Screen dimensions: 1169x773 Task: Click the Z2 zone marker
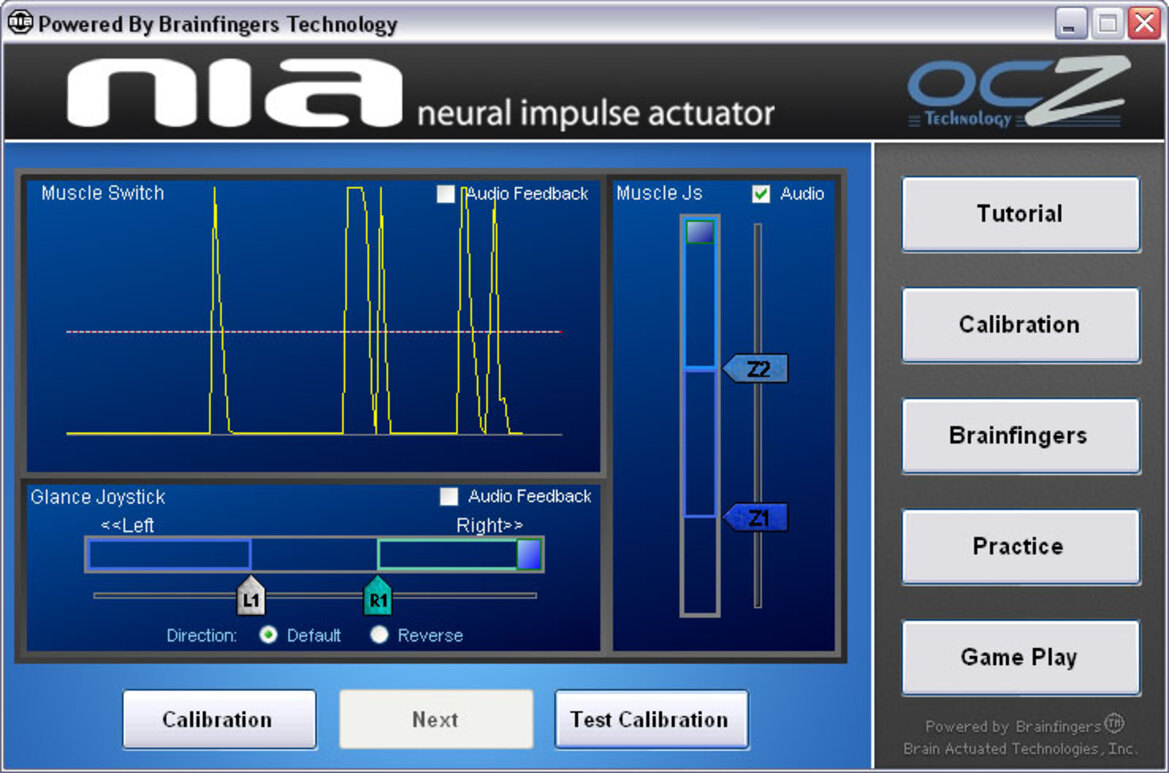(x=756, y=369)
